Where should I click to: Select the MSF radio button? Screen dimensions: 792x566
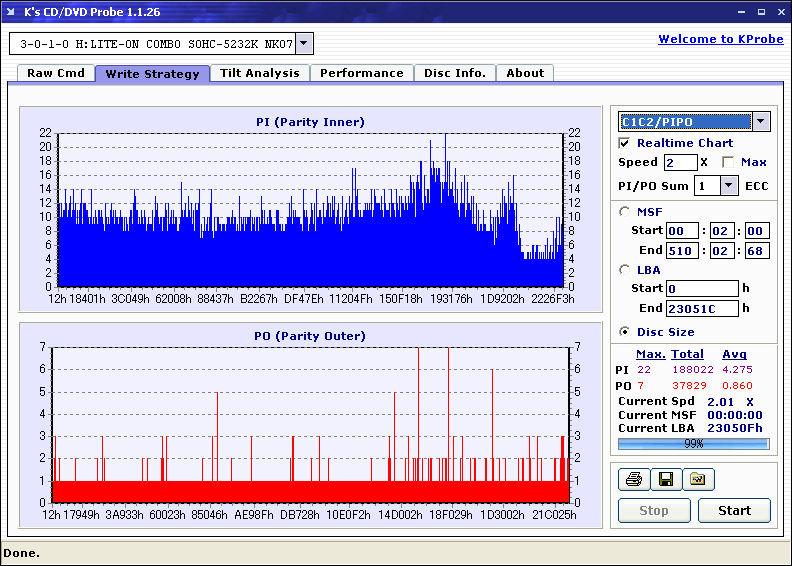[625, 211]
